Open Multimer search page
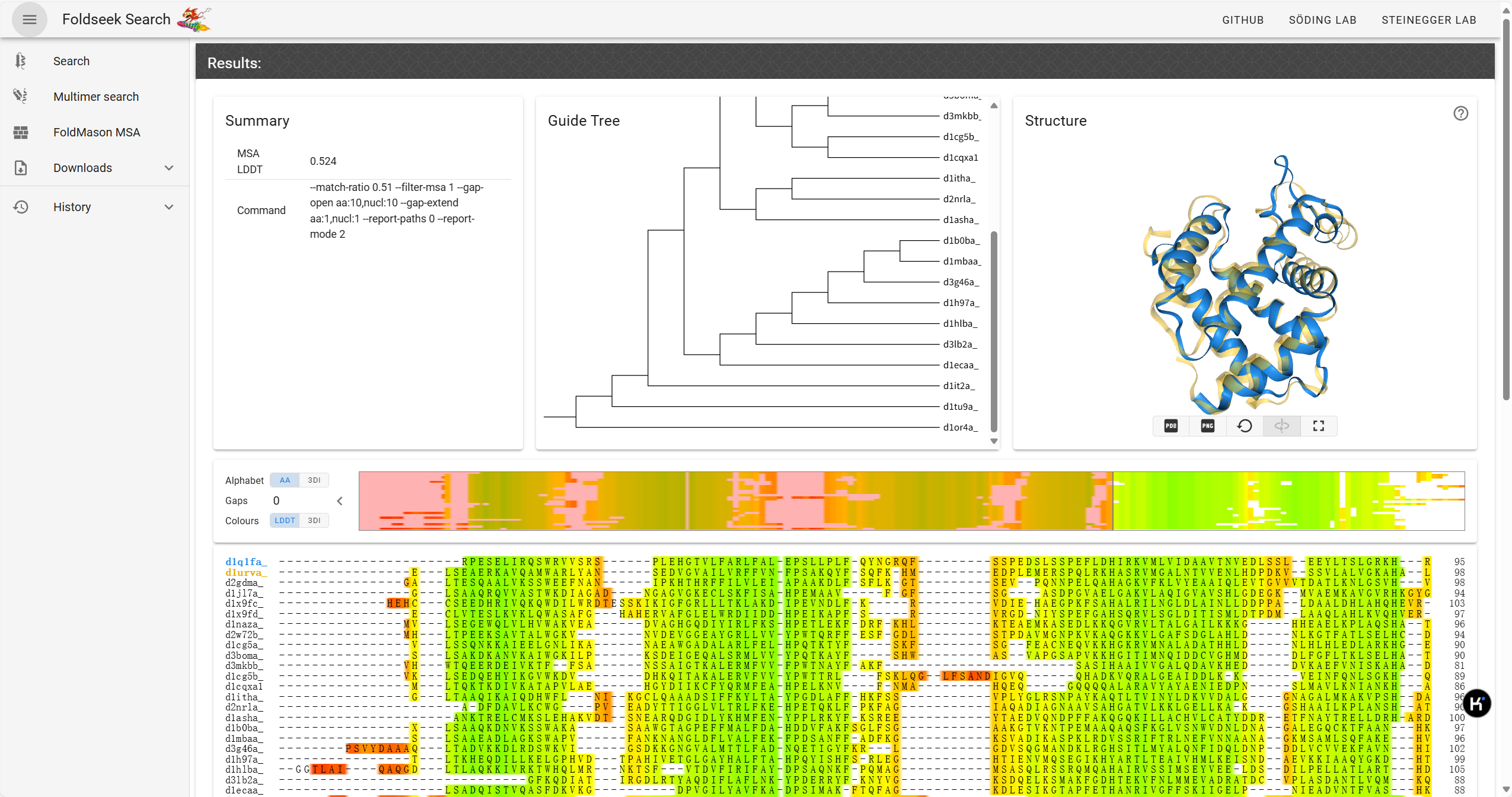 [95, 97]
